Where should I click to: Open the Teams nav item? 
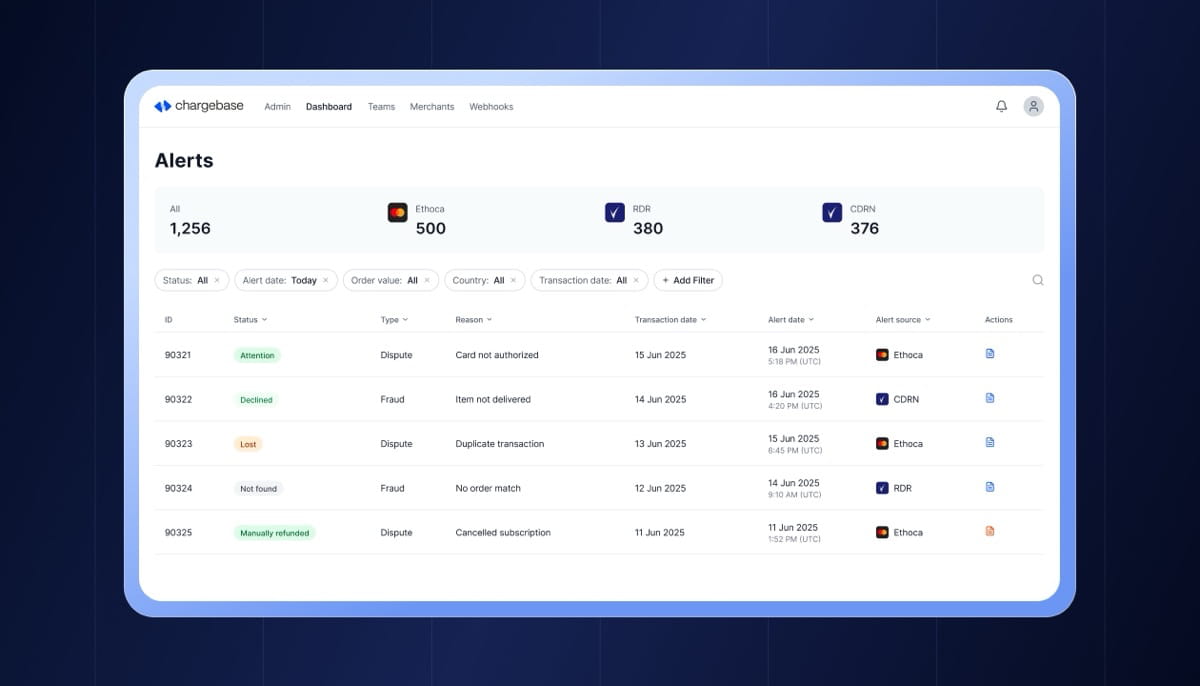coord(381,107)
